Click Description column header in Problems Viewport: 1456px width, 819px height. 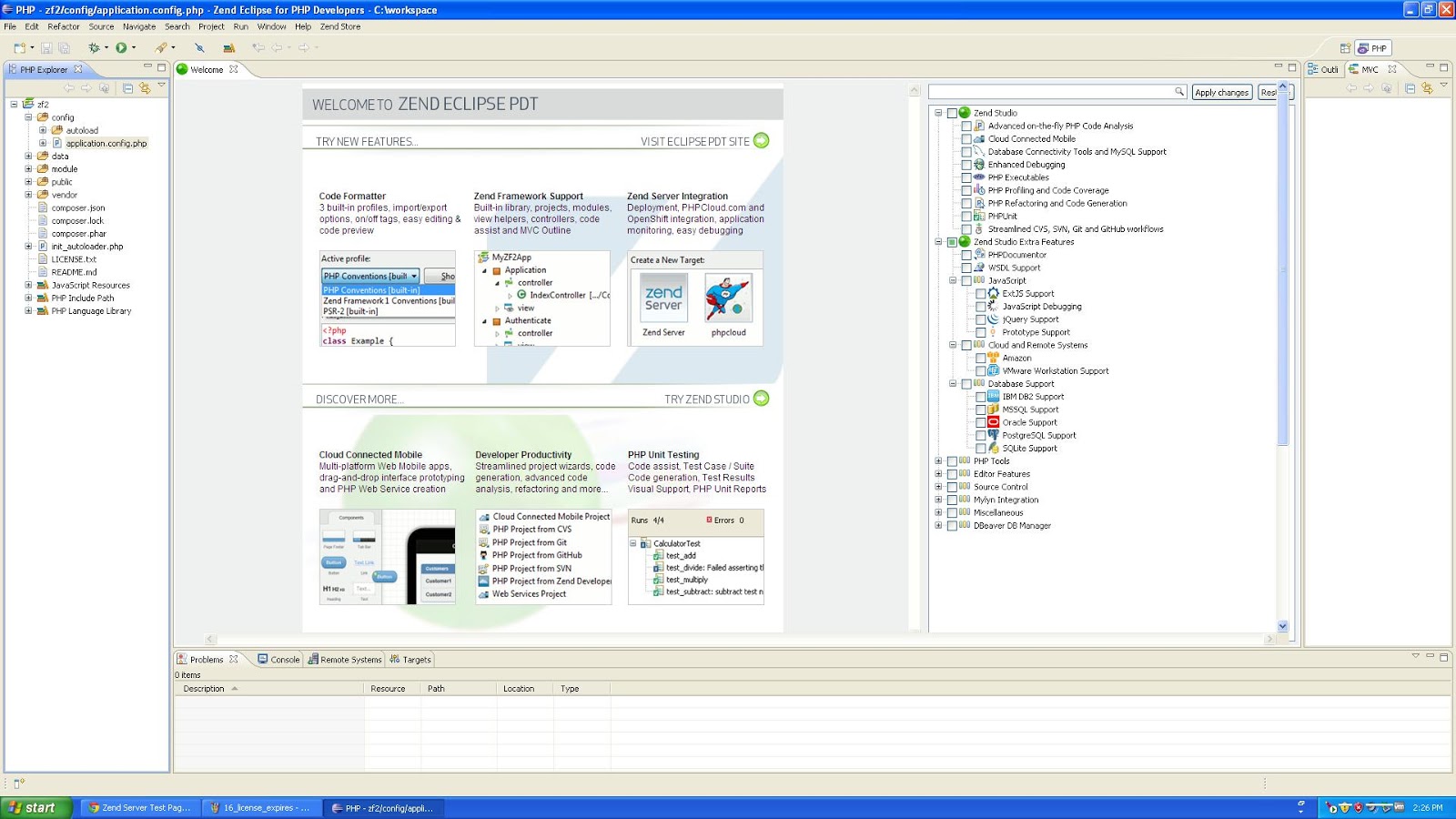pyautogui.click(x=269, y=689)
